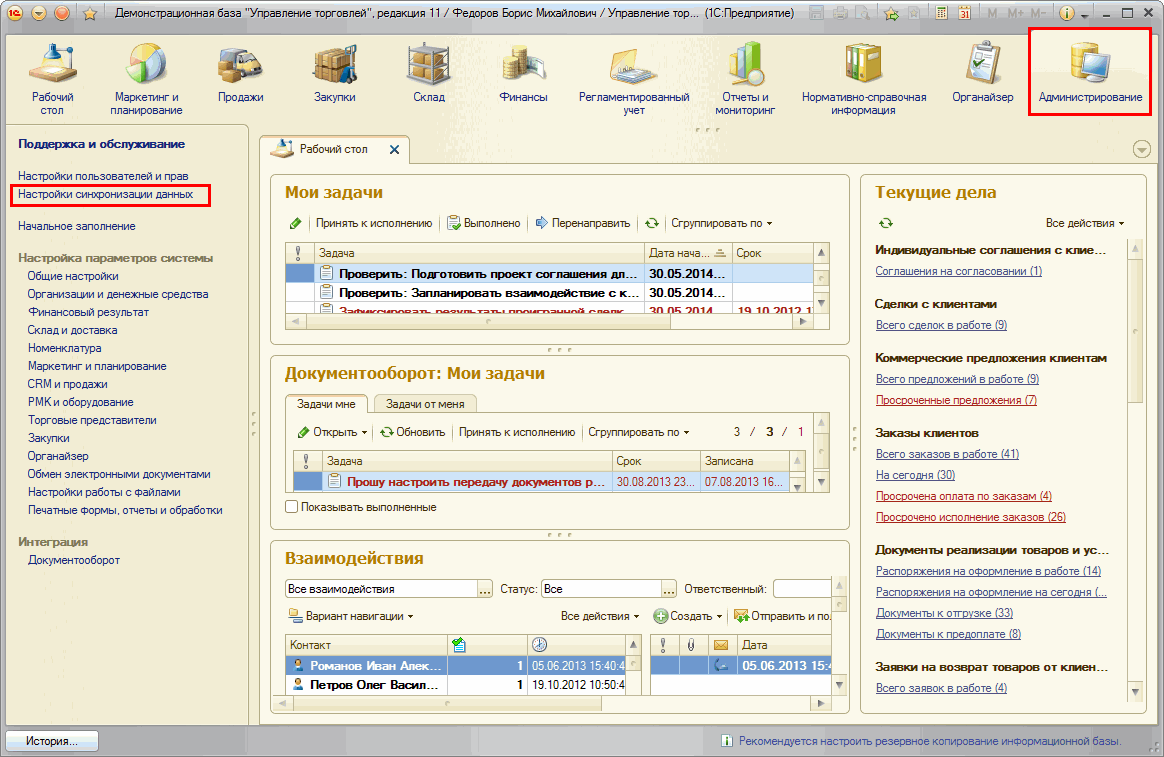
Task: Switch to the Задачи от меня tab
Action: pos(425,404)
